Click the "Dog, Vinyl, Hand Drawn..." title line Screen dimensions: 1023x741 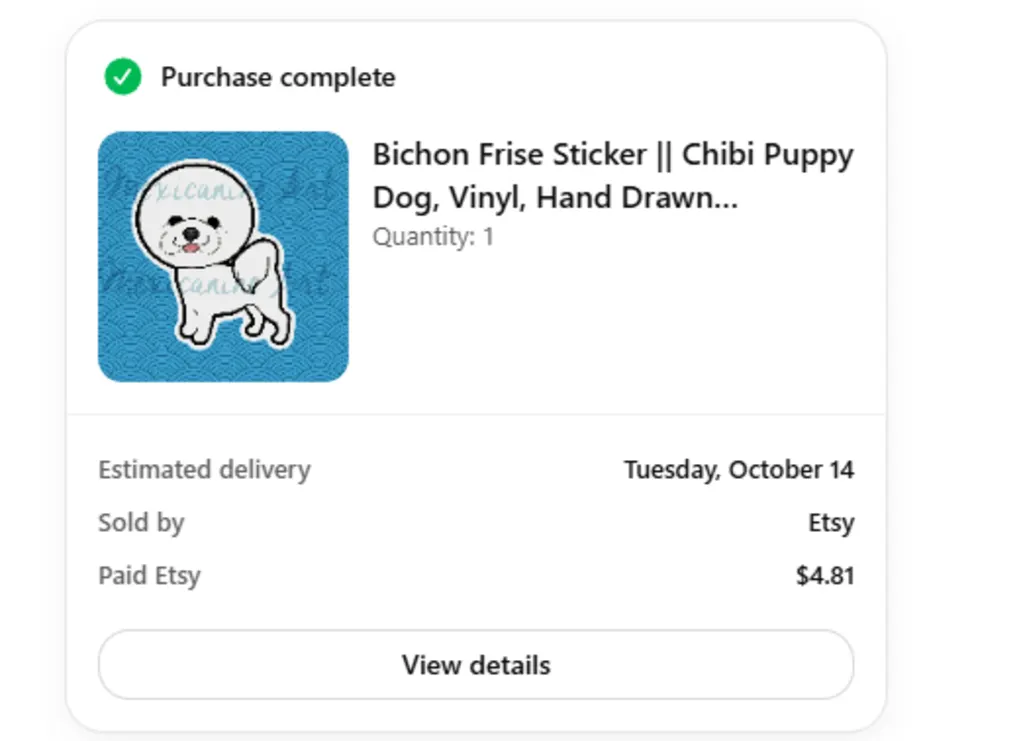(555, 197)
